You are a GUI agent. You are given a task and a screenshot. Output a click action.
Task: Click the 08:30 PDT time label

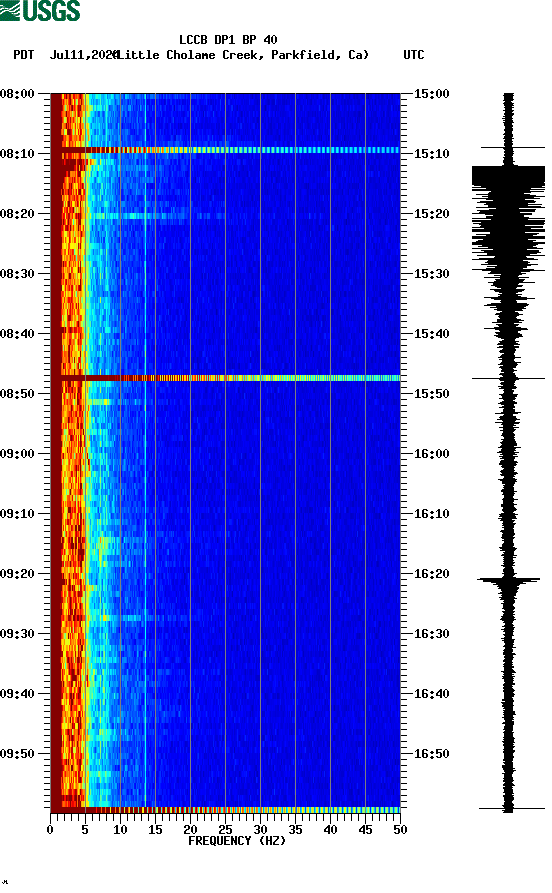click(x=17, y=273)
